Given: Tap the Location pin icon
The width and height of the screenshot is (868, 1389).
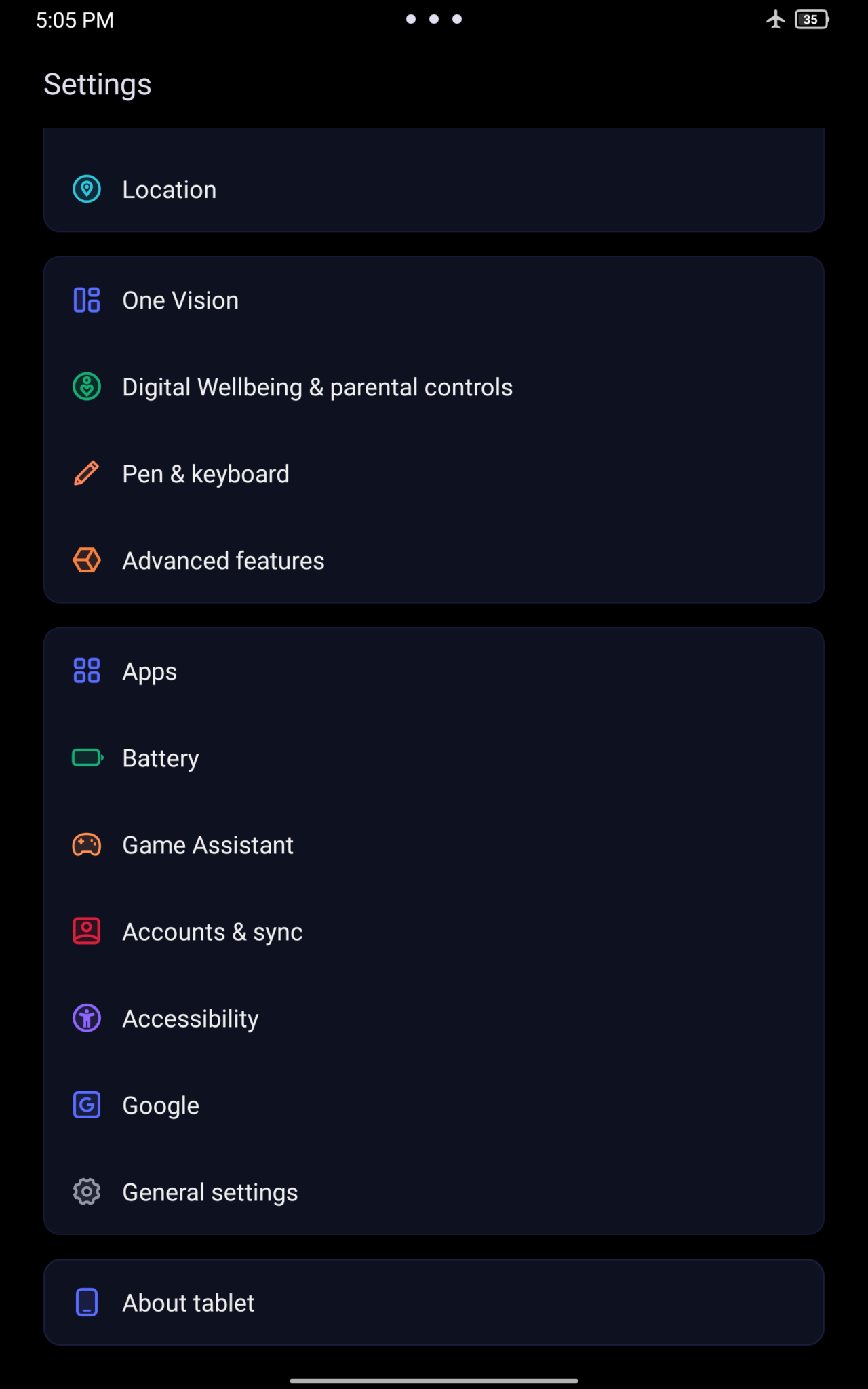Looking at the screenshot, I should pyautogui.click(x=87, y=189).
